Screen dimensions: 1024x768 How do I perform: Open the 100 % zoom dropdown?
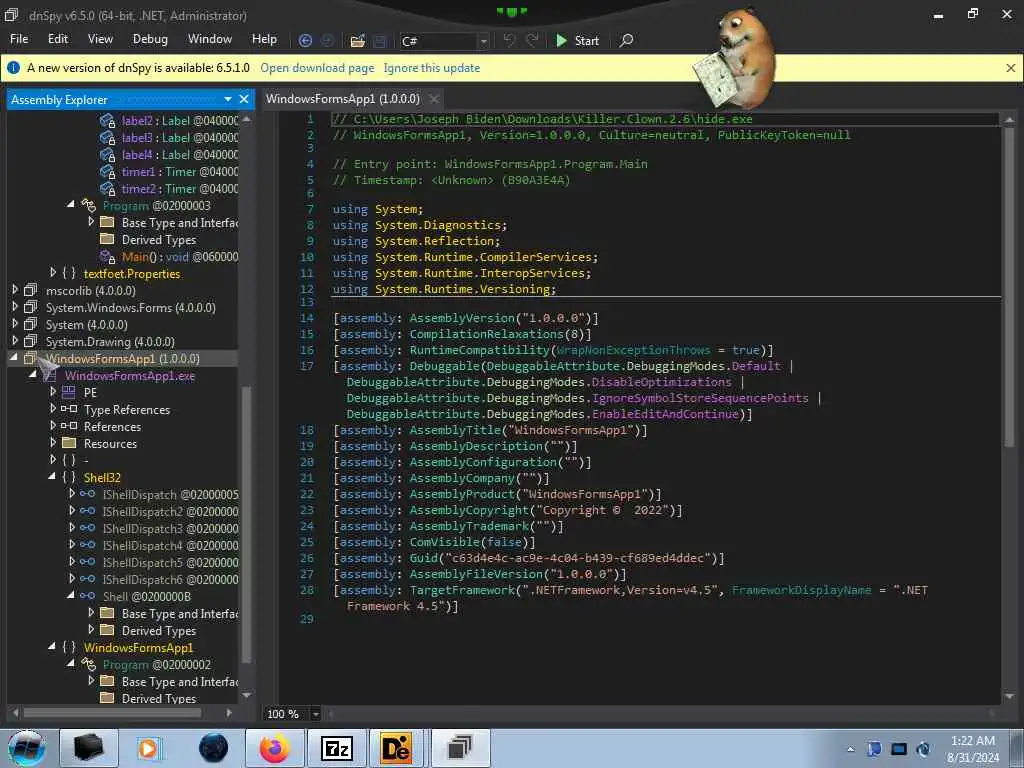coord(315,714)
